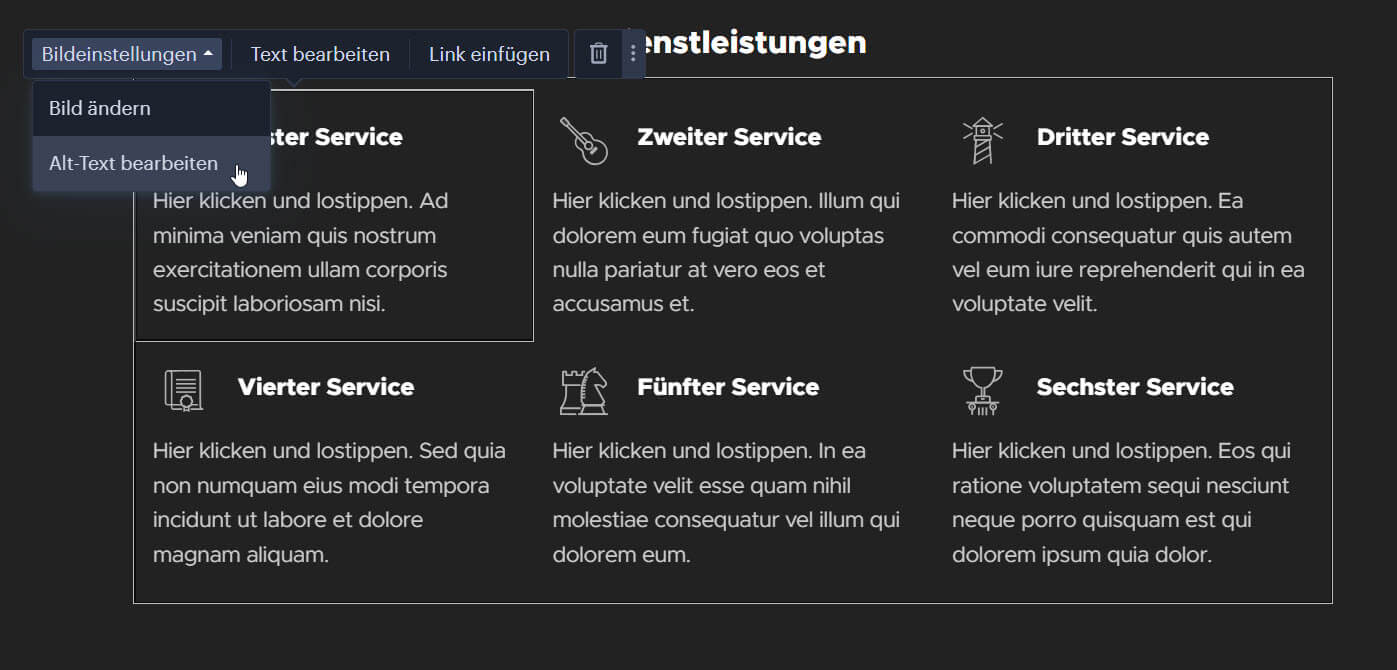Select the trophy icon of Sechster Service
Image resolution: width=1397 pixels, height=670 pixels.
pyautogui.click(x=983, y=390)
